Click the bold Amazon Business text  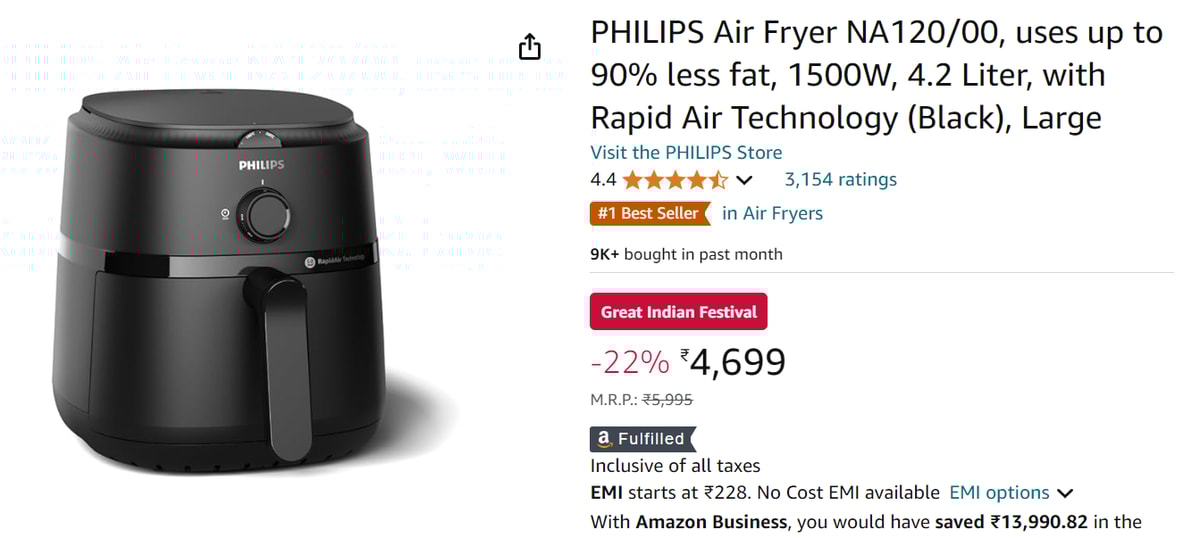(711, 521)
